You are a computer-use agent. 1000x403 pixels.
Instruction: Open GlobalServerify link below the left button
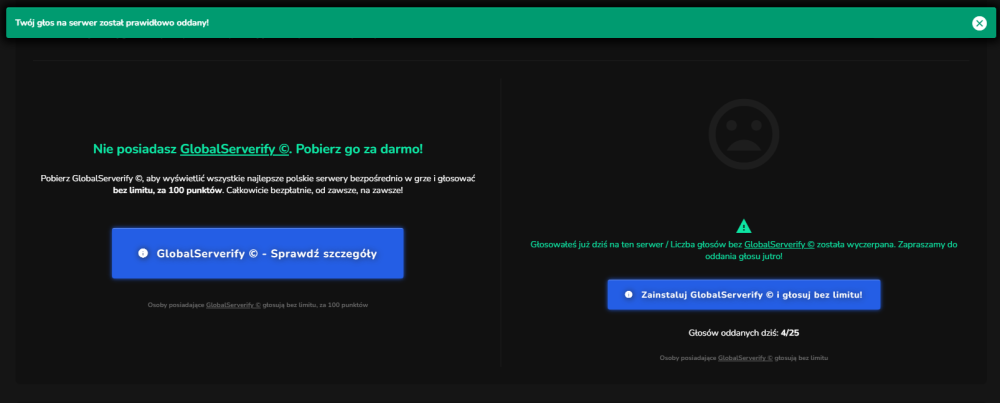(x=233, y=305)
